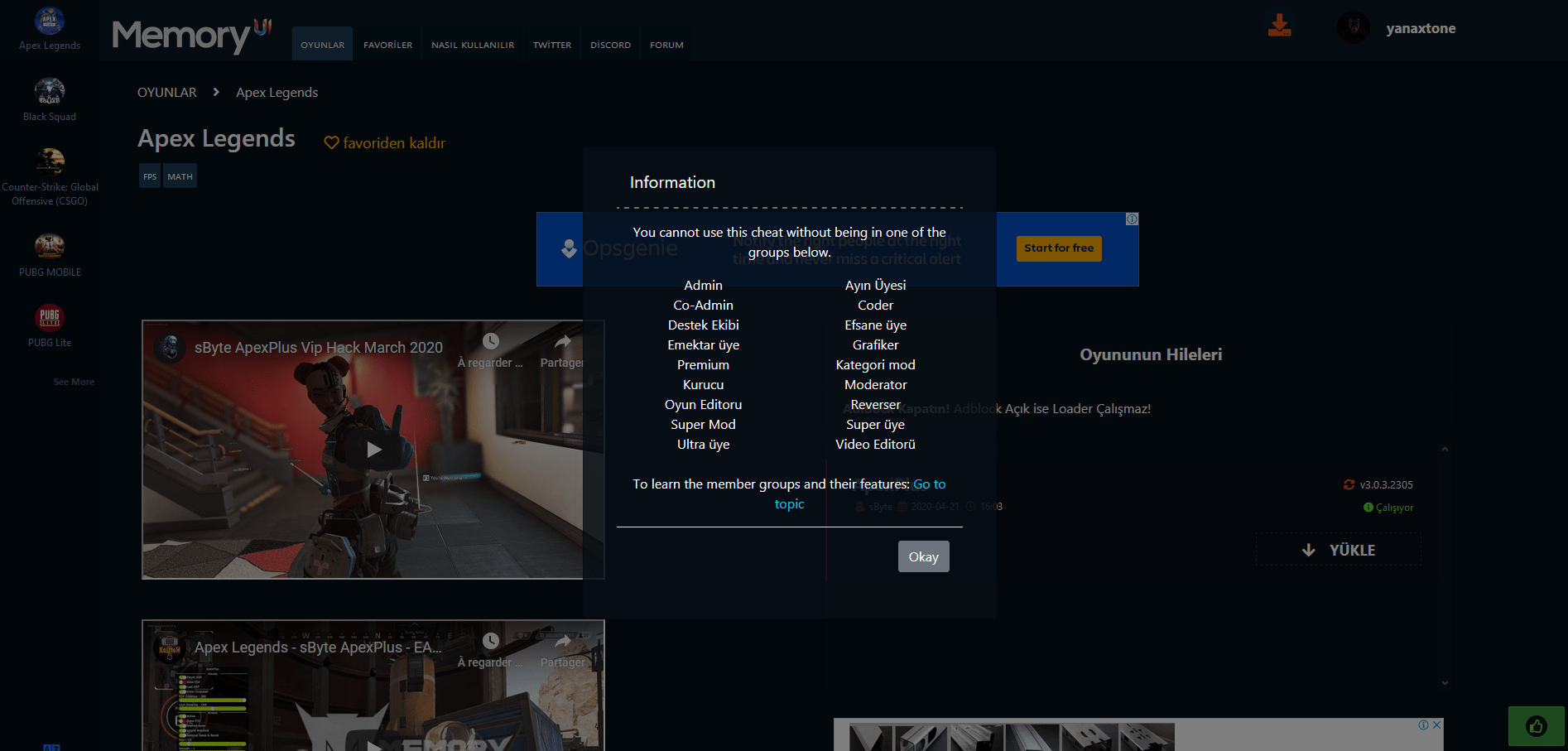Click the Reverser group name in dialog
Screen dimensions: 1568x751
[876, 405]
